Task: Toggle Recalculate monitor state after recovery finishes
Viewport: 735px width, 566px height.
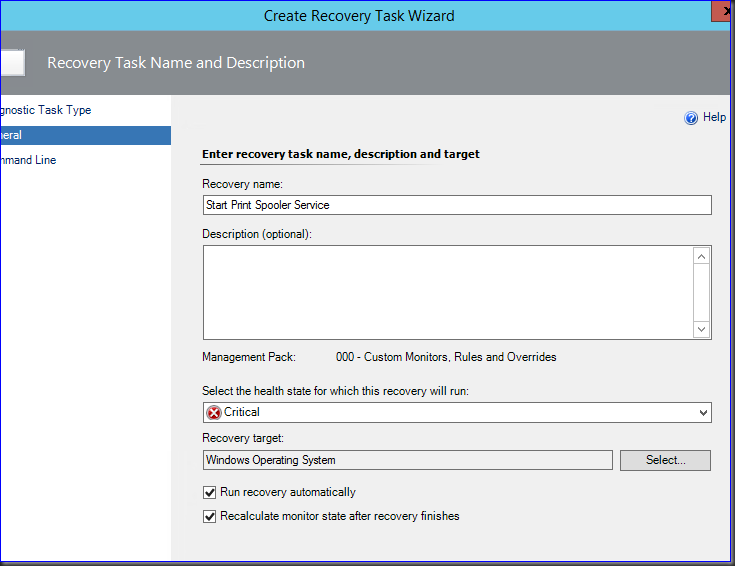Action: coord(210,517)
